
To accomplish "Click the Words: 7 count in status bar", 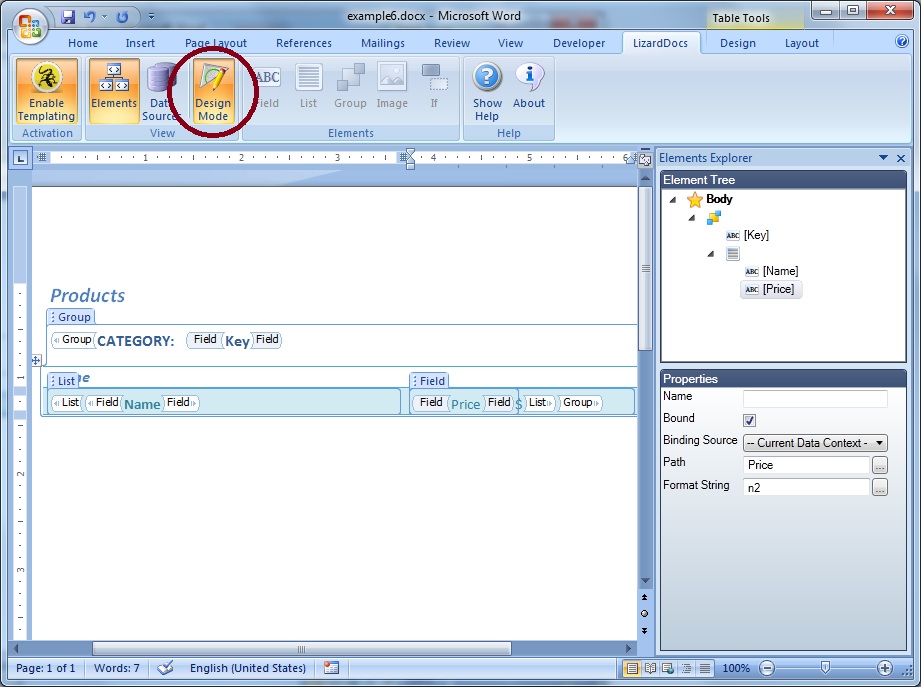I will coord(117,668).
